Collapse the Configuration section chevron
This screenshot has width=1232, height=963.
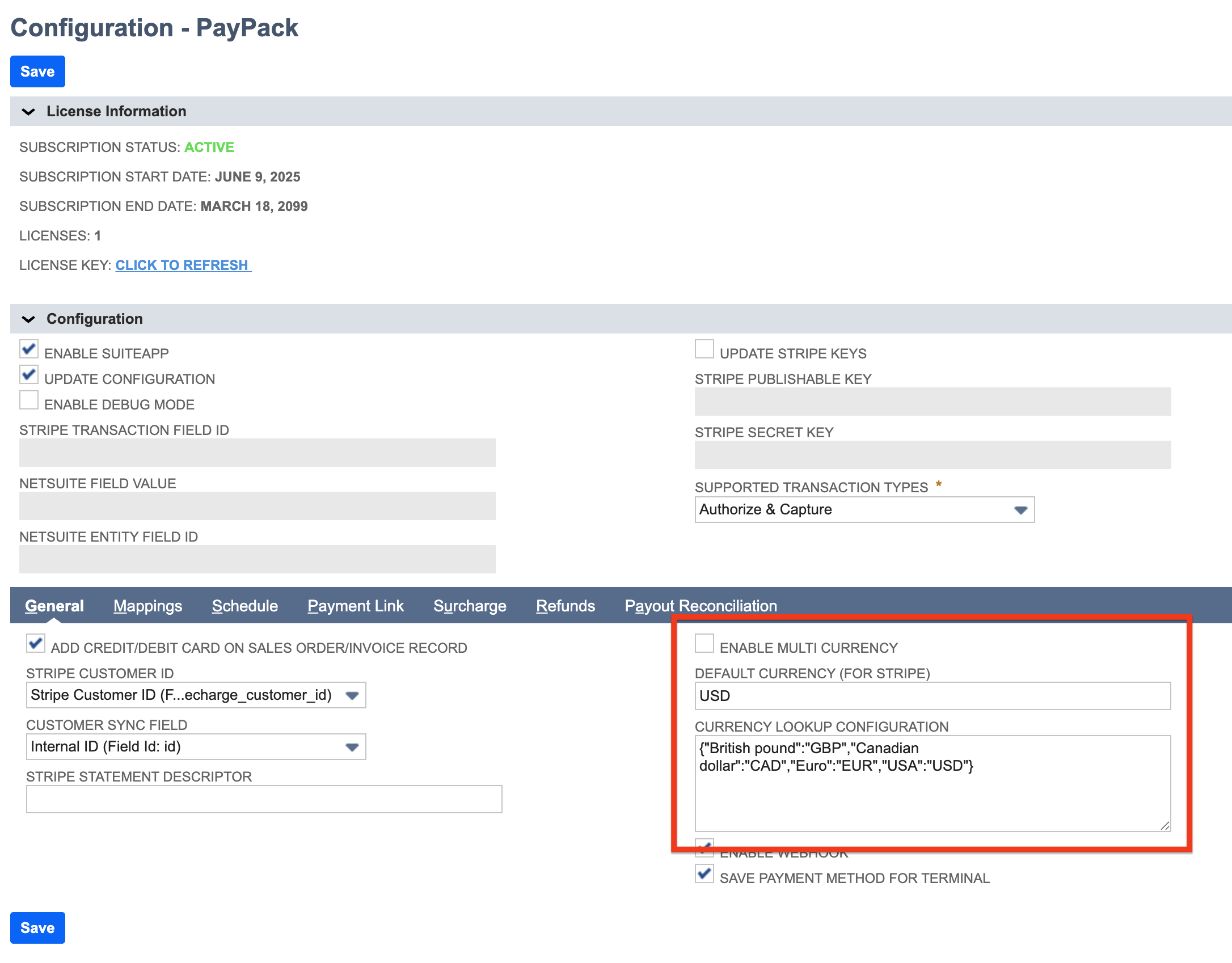click(28, 319)
